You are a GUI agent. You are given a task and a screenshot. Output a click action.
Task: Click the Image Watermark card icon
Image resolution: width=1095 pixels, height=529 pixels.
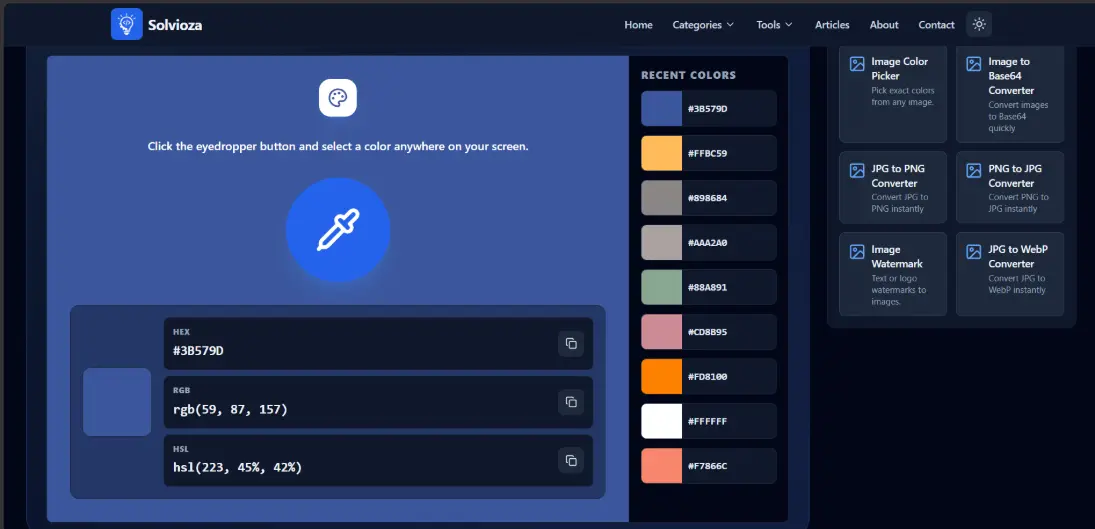coord(857,252)
